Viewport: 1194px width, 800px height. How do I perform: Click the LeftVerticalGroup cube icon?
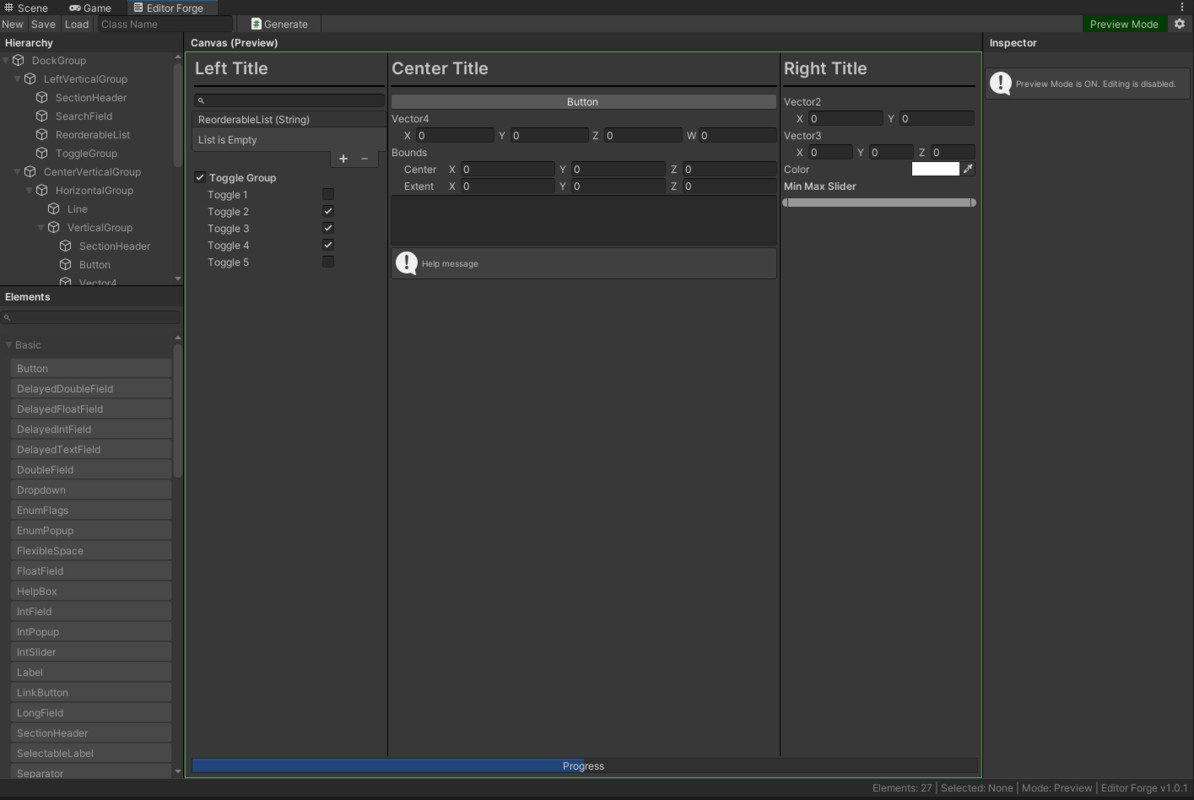coord(30,78)
